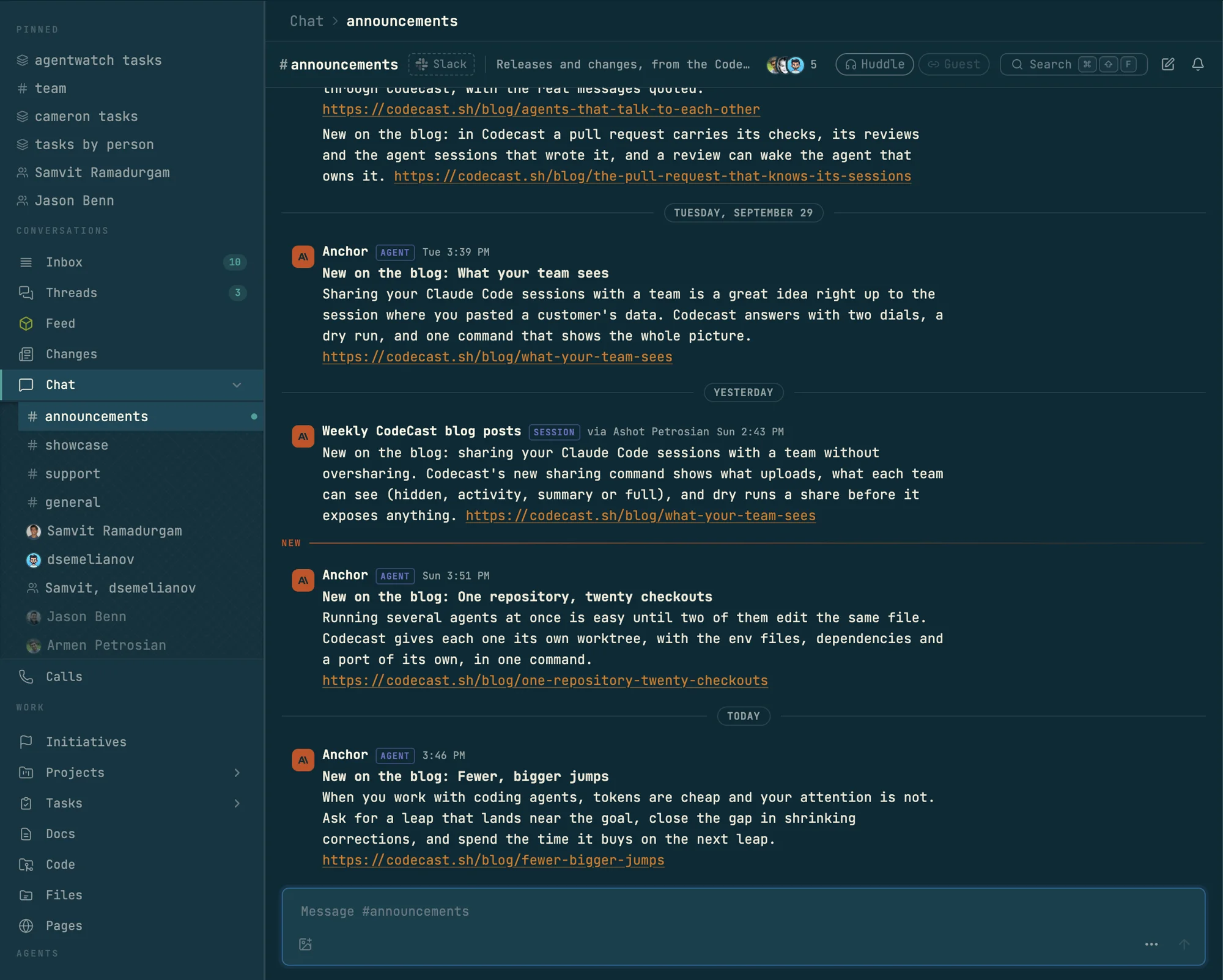The width and height of the screenshot is (1223, 980).
Task: Start a Huddle in announcements
Action: (874, 64)
